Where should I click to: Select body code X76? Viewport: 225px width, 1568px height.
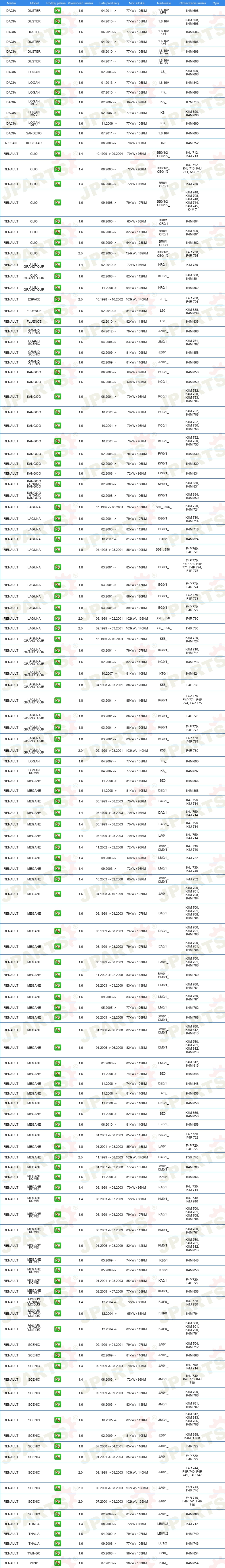click(164, 143)
